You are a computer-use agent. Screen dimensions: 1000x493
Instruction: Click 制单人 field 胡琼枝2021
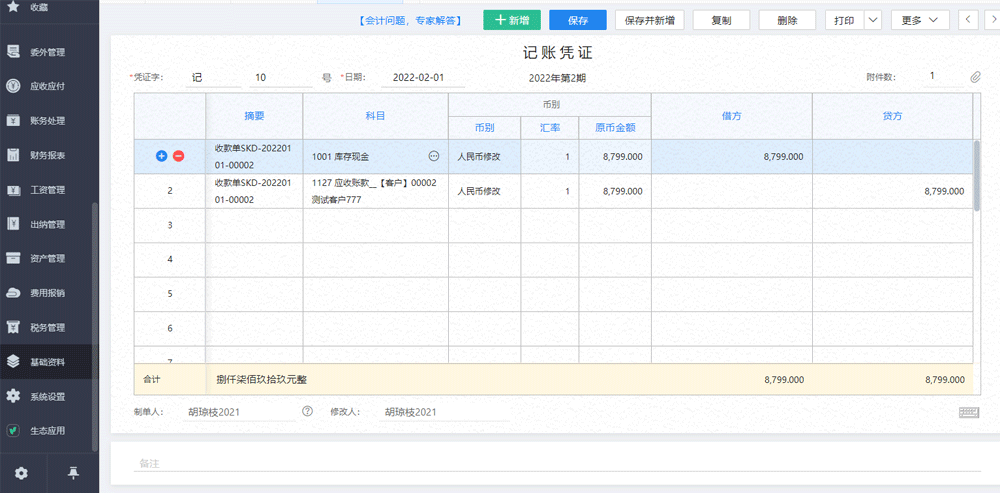(x=239, y=412)
